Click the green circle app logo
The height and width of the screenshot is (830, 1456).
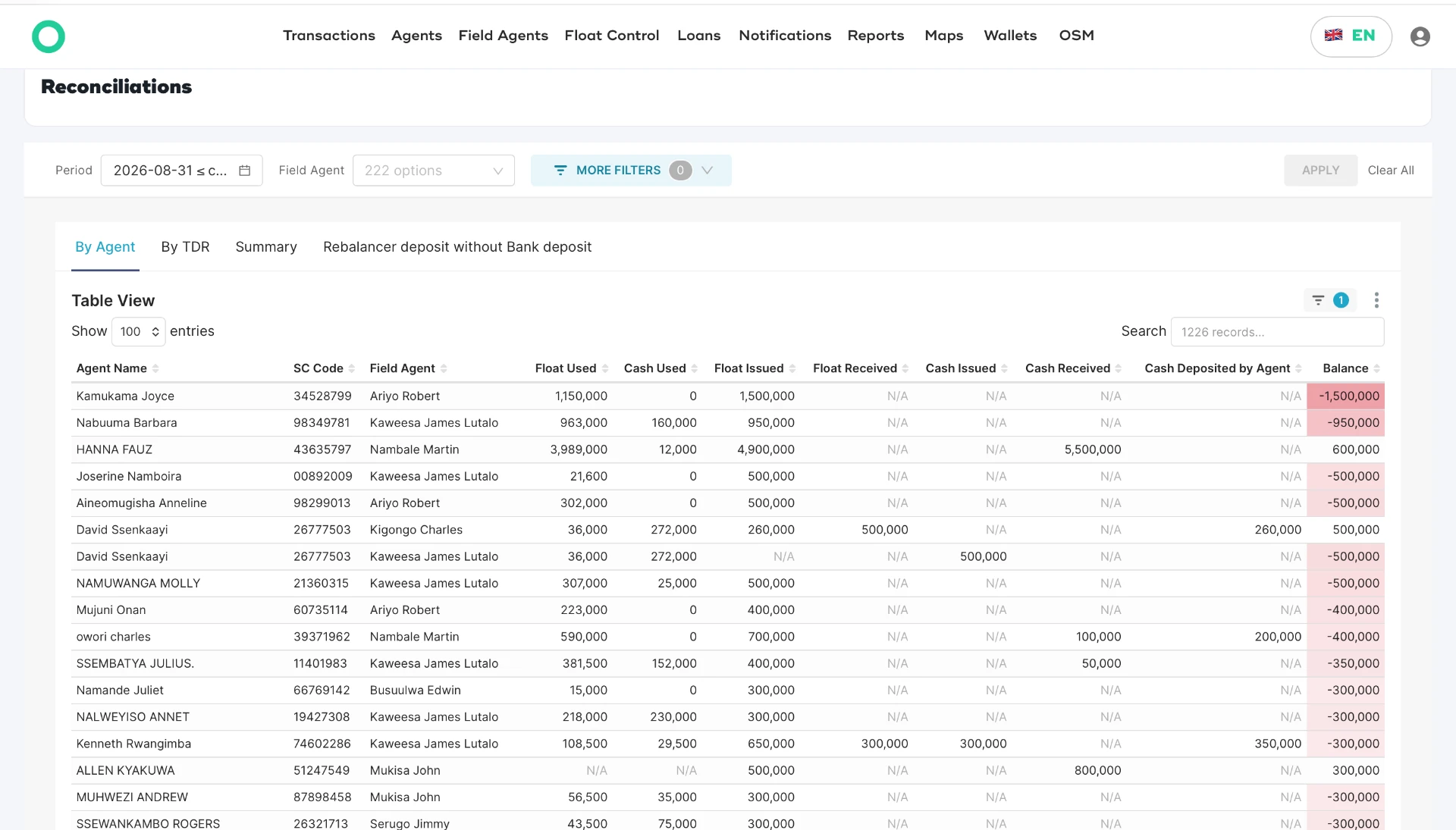(49, 36)
